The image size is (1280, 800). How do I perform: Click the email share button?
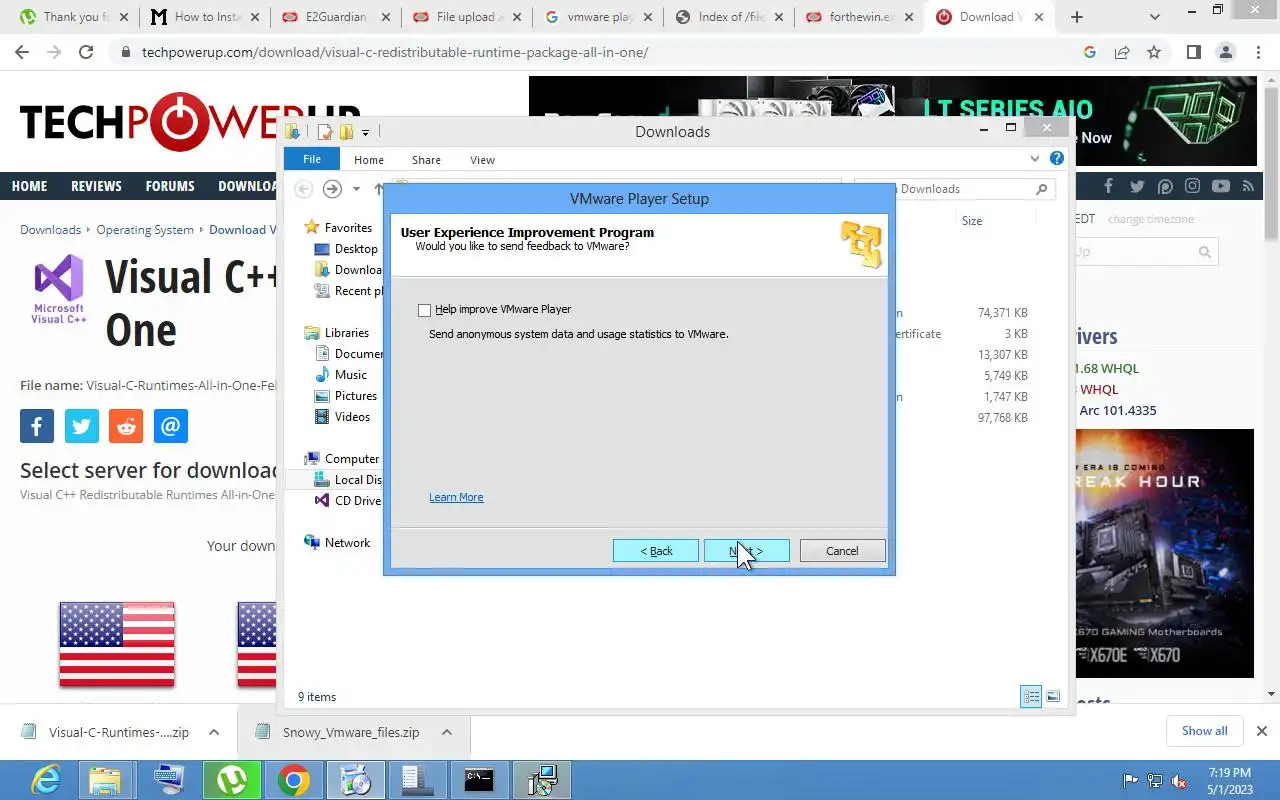point(171,426)
